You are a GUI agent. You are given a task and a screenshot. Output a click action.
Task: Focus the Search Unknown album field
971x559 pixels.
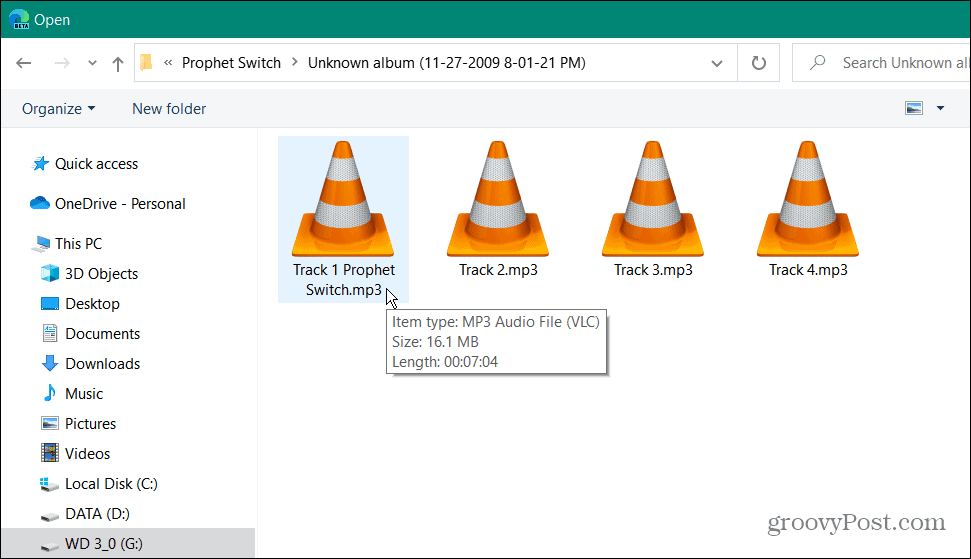881,63
